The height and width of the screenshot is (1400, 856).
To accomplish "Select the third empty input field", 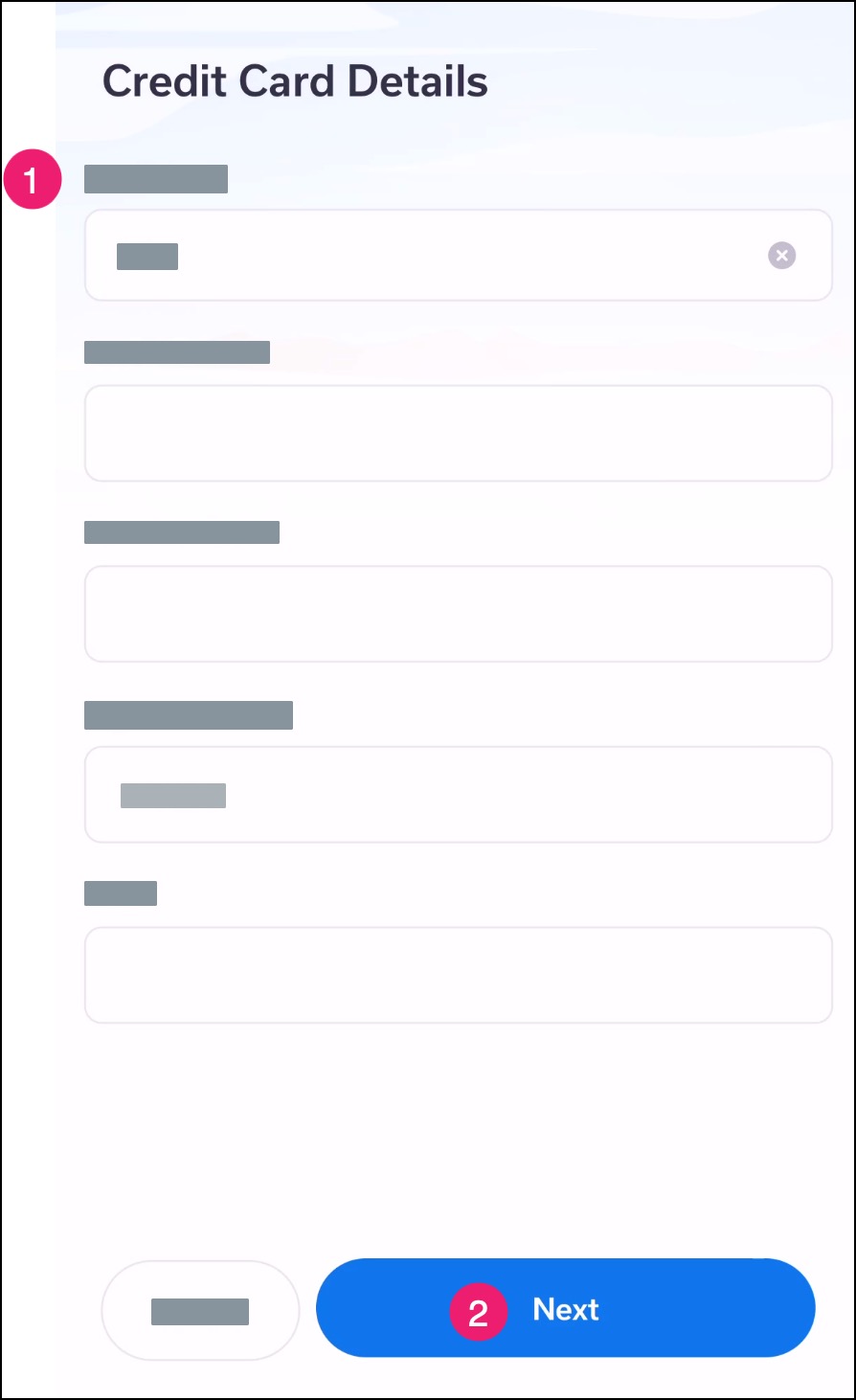I will point(459,614).
